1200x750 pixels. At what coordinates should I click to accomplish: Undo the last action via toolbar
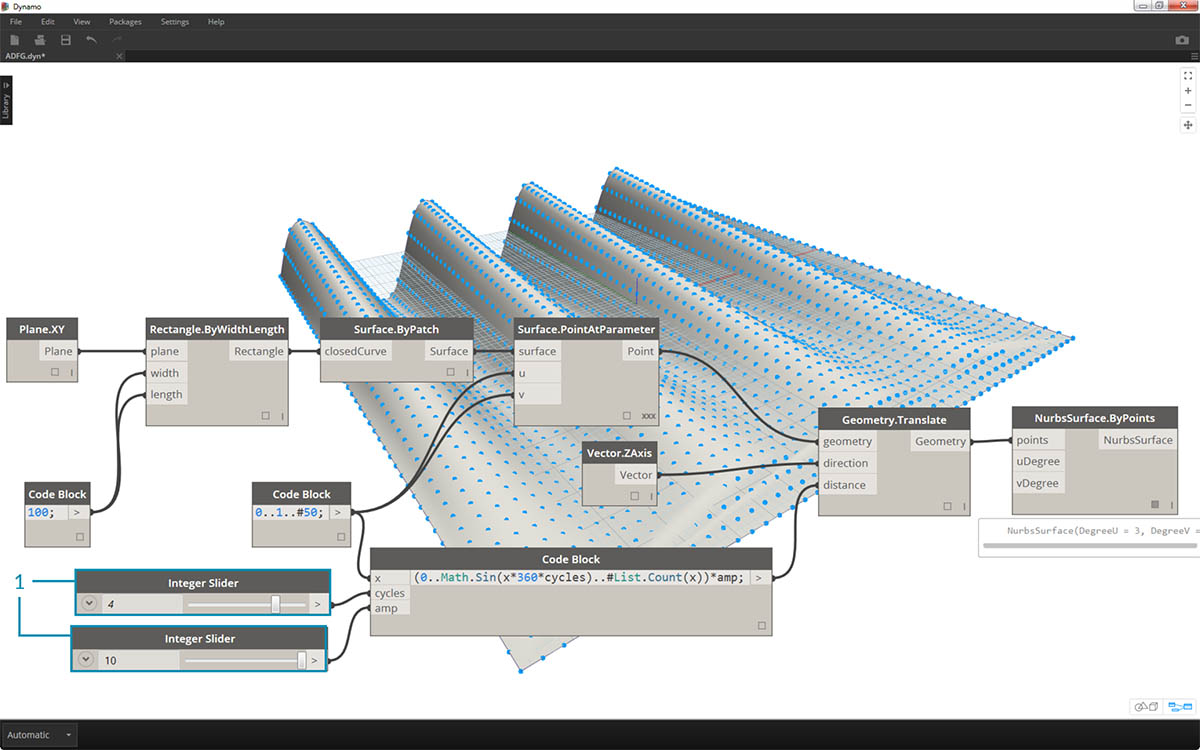(x=92, y=40)
